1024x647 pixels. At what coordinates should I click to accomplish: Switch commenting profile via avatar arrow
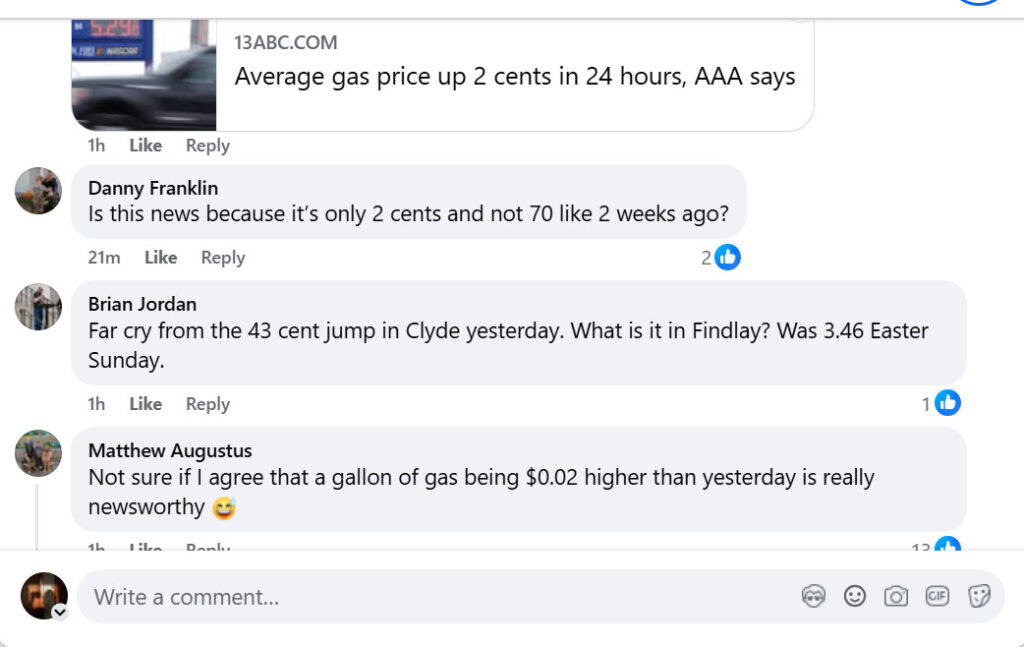(60, 612)
